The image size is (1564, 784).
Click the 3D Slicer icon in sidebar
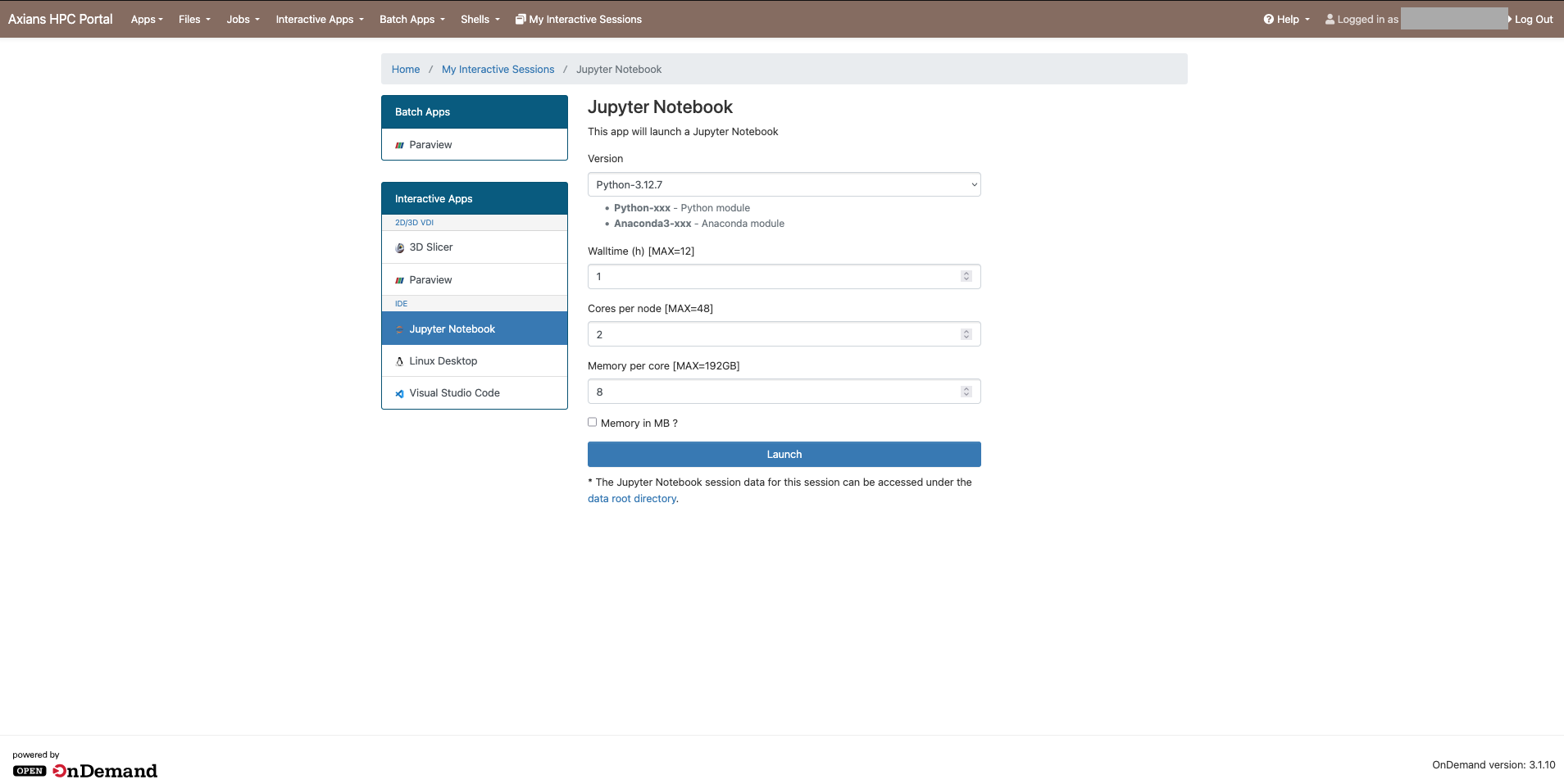[399, 247]
